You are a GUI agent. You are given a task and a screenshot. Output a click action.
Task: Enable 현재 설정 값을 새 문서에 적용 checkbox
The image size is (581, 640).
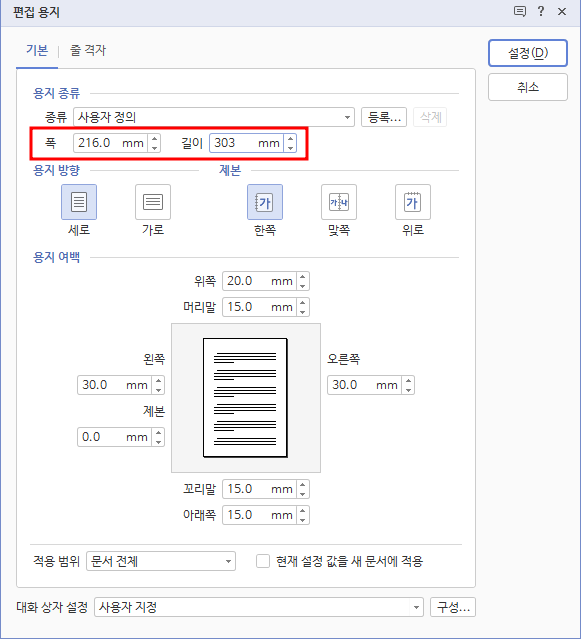[263, 561]
